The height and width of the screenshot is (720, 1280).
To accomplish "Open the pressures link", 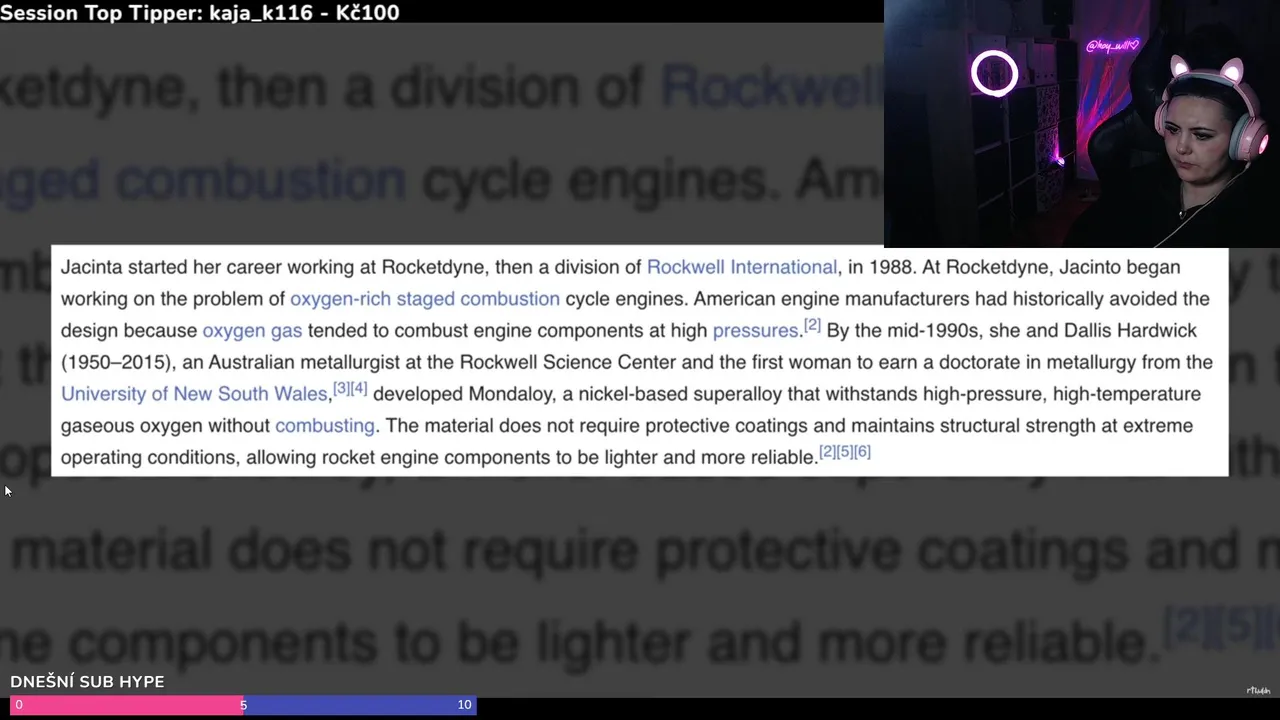I will (755, 331).
